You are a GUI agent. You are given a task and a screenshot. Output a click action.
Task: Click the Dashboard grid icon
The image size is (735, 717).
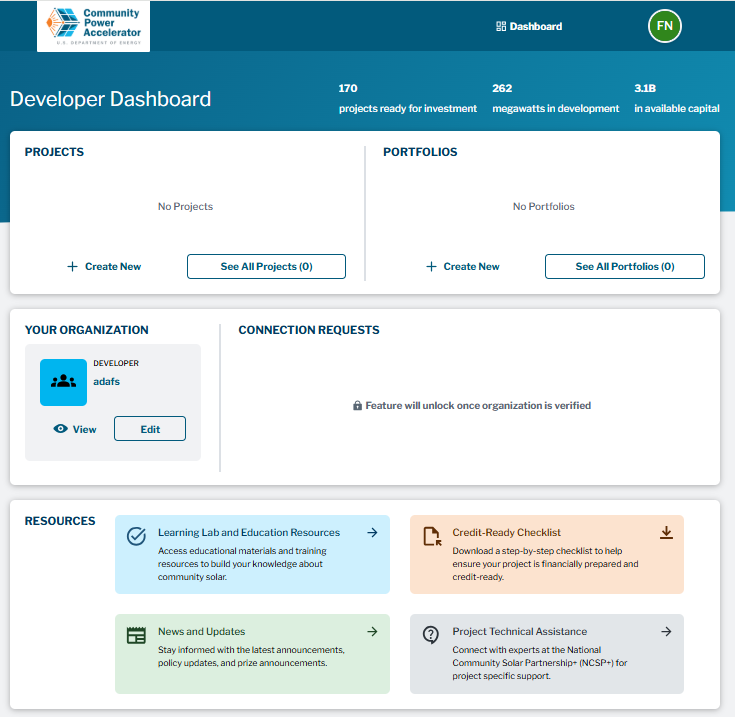[501, 26]
